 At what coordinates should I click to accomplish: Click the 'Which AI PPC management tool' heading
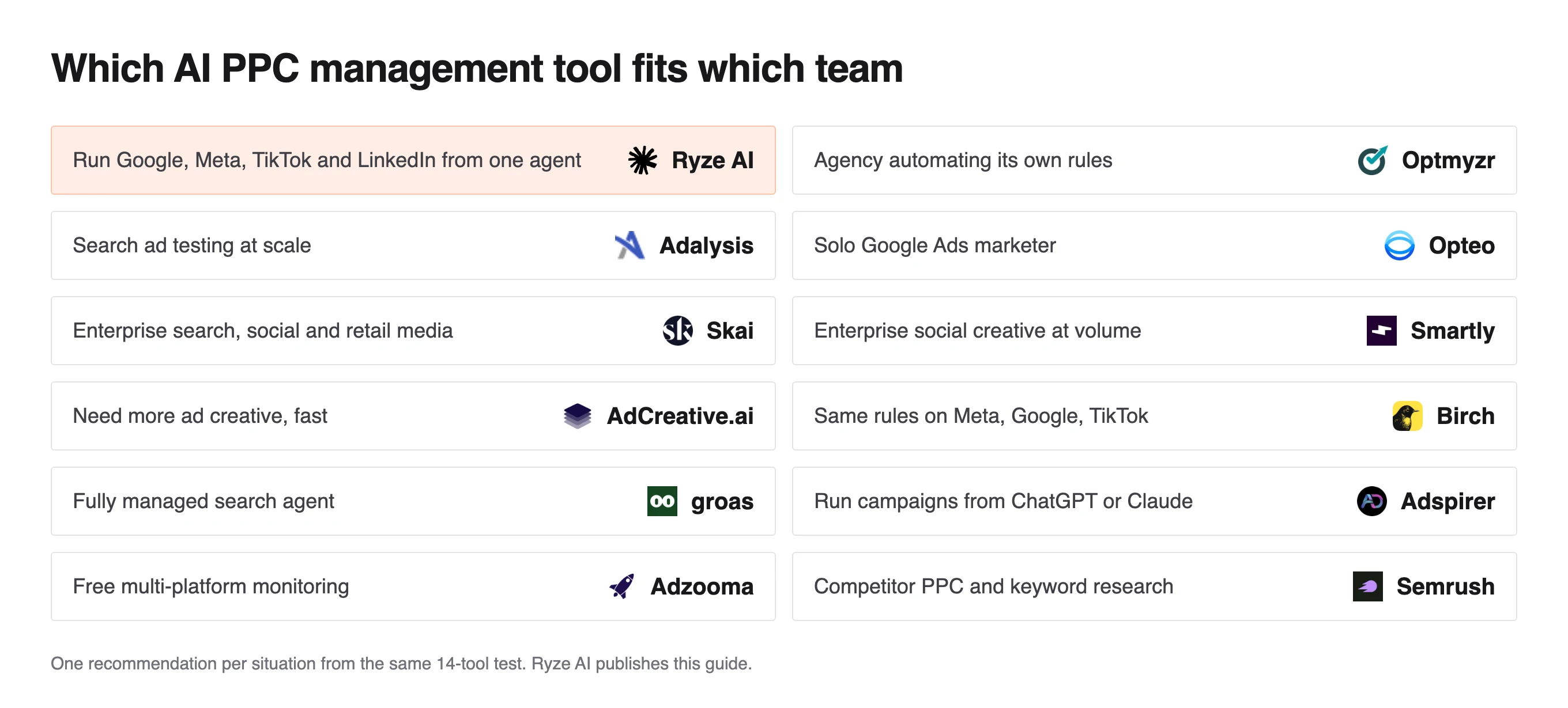point(477,68)
